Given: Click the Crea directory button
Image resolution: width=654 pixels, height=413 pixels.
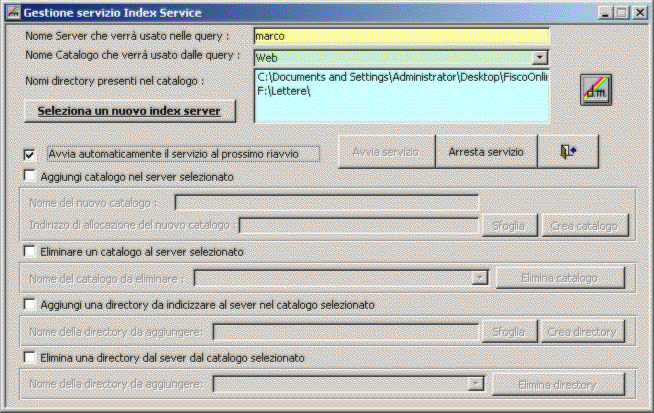Looking at the screenshot, I should [583, 332].
